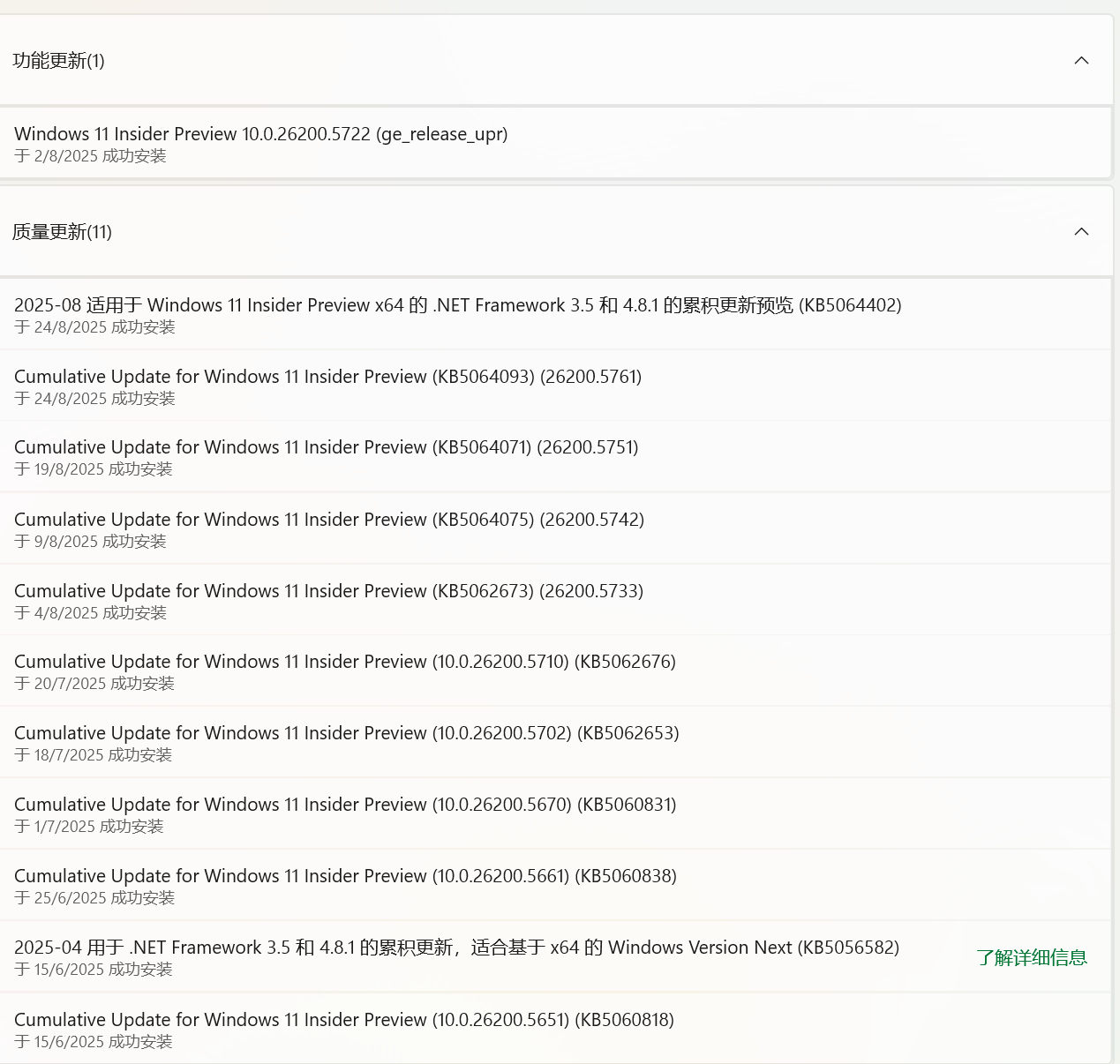Select Cumulative Update KB5062653 (10.0.26200.5702)
Screen dimensions: 1120x1064
(555, 742)
